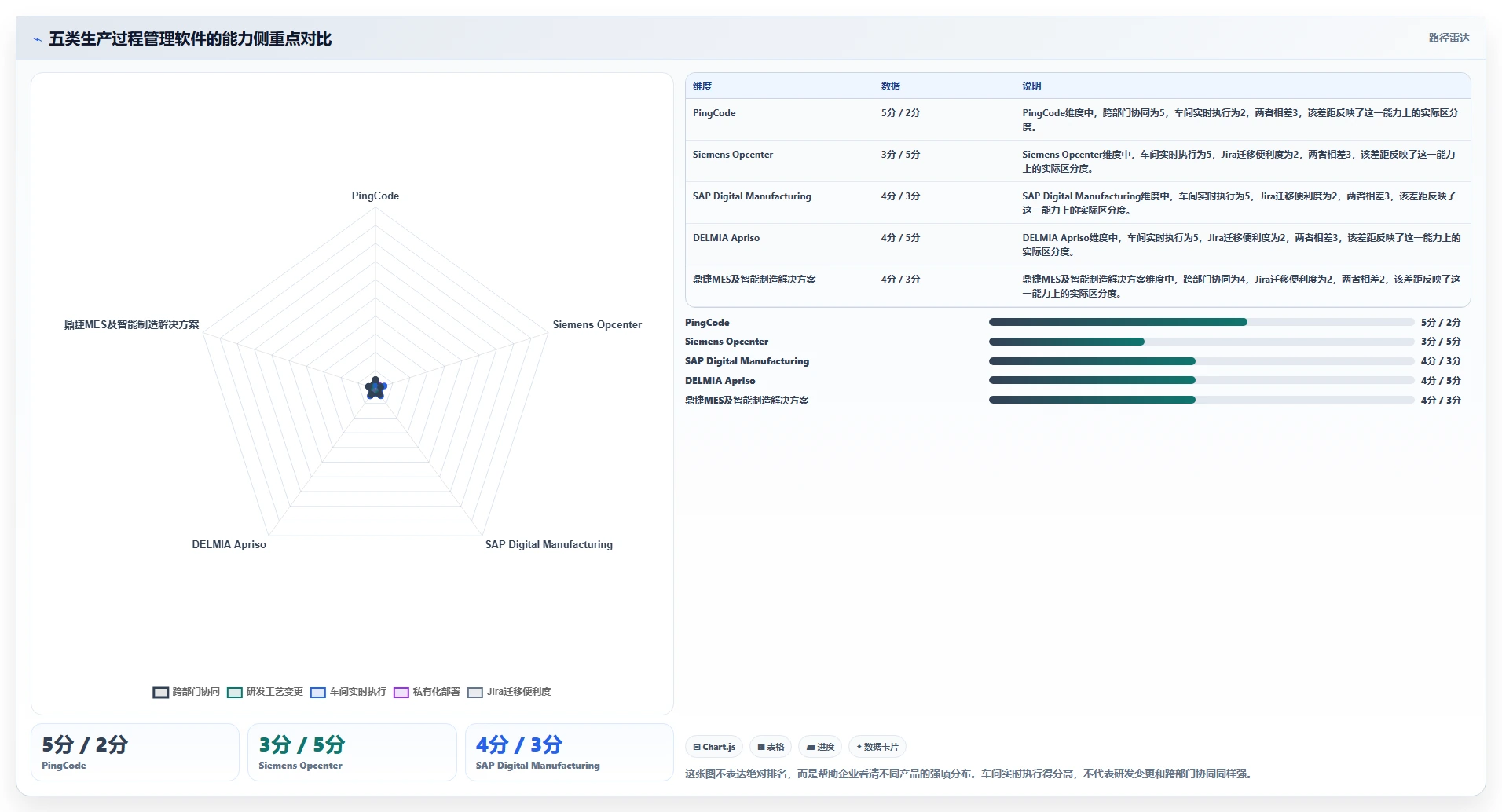Toggle the Jira迁移便利度 legend swatch
This screenshot has width=1502, height=812.
(x=474, y=692)
